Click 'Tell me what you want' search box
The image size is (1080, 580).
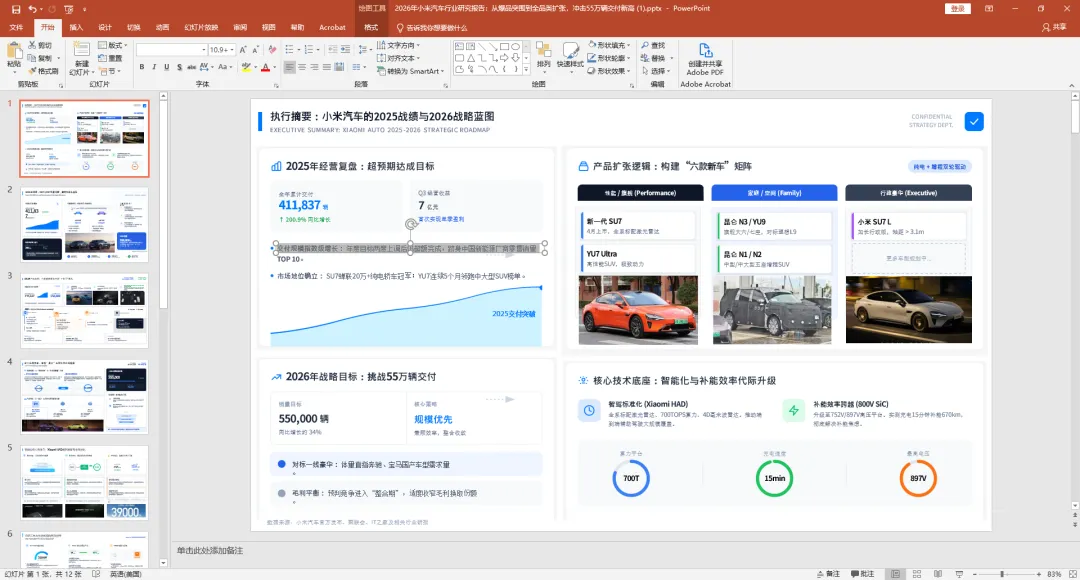433,28
